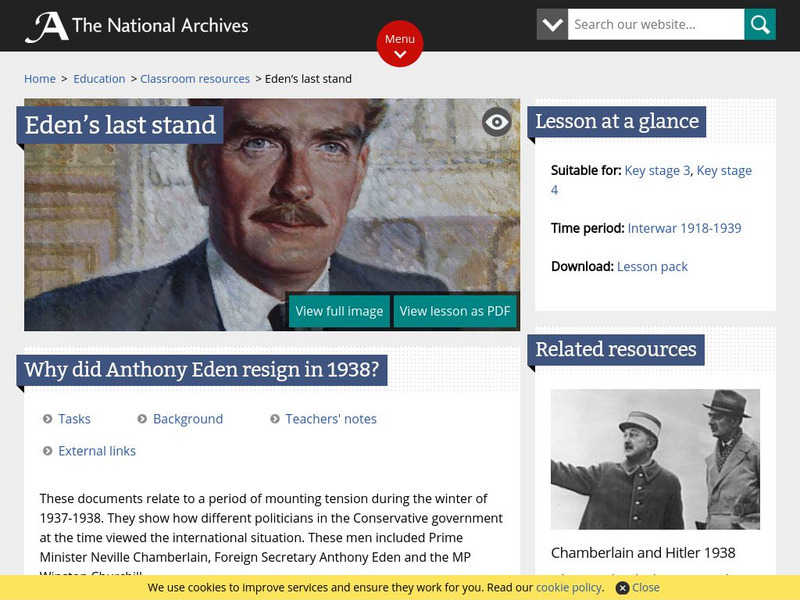
Task: Close the cookie notice with the X icon
Action: pos(622,588)
